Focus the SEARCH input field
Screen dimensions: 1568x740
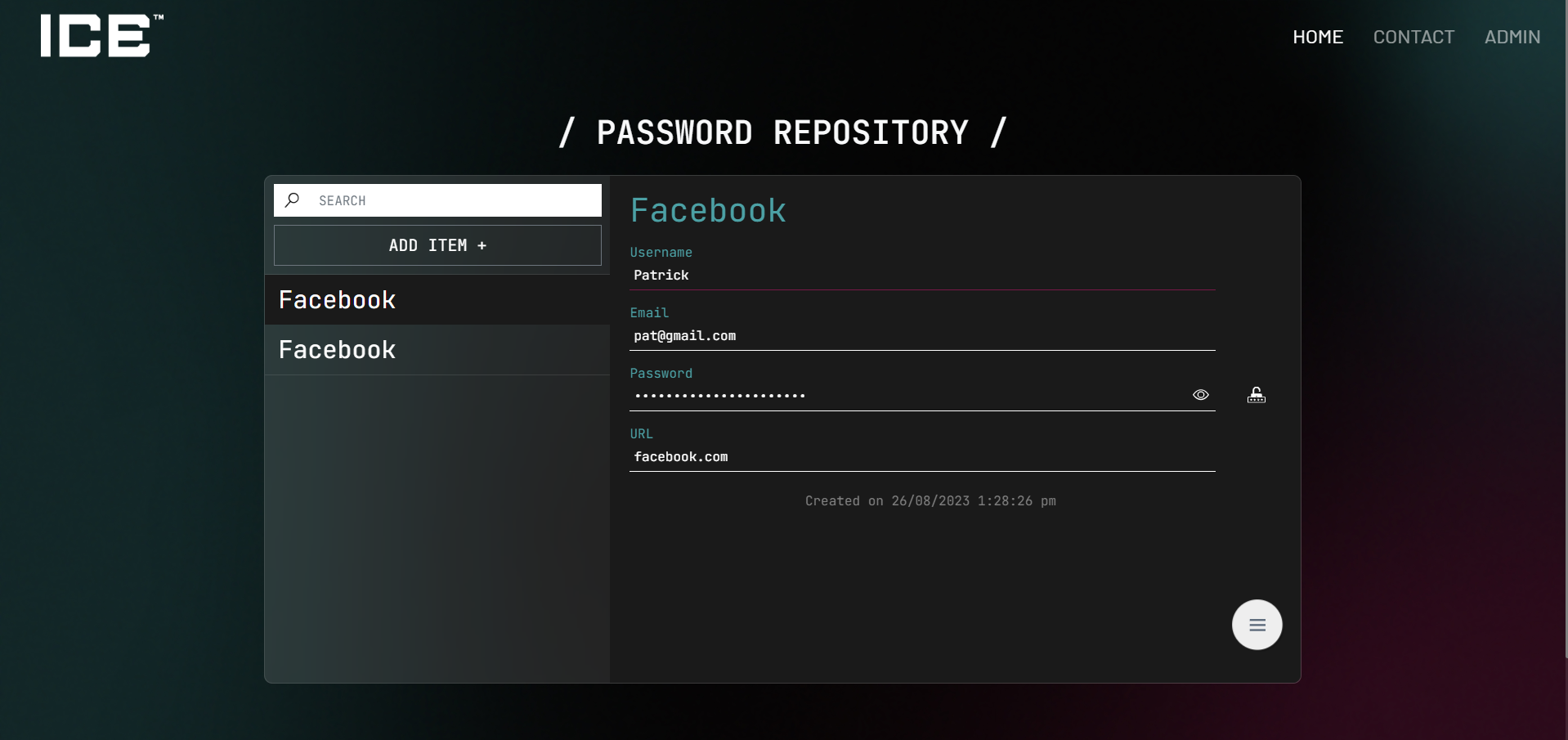(437, 200)
